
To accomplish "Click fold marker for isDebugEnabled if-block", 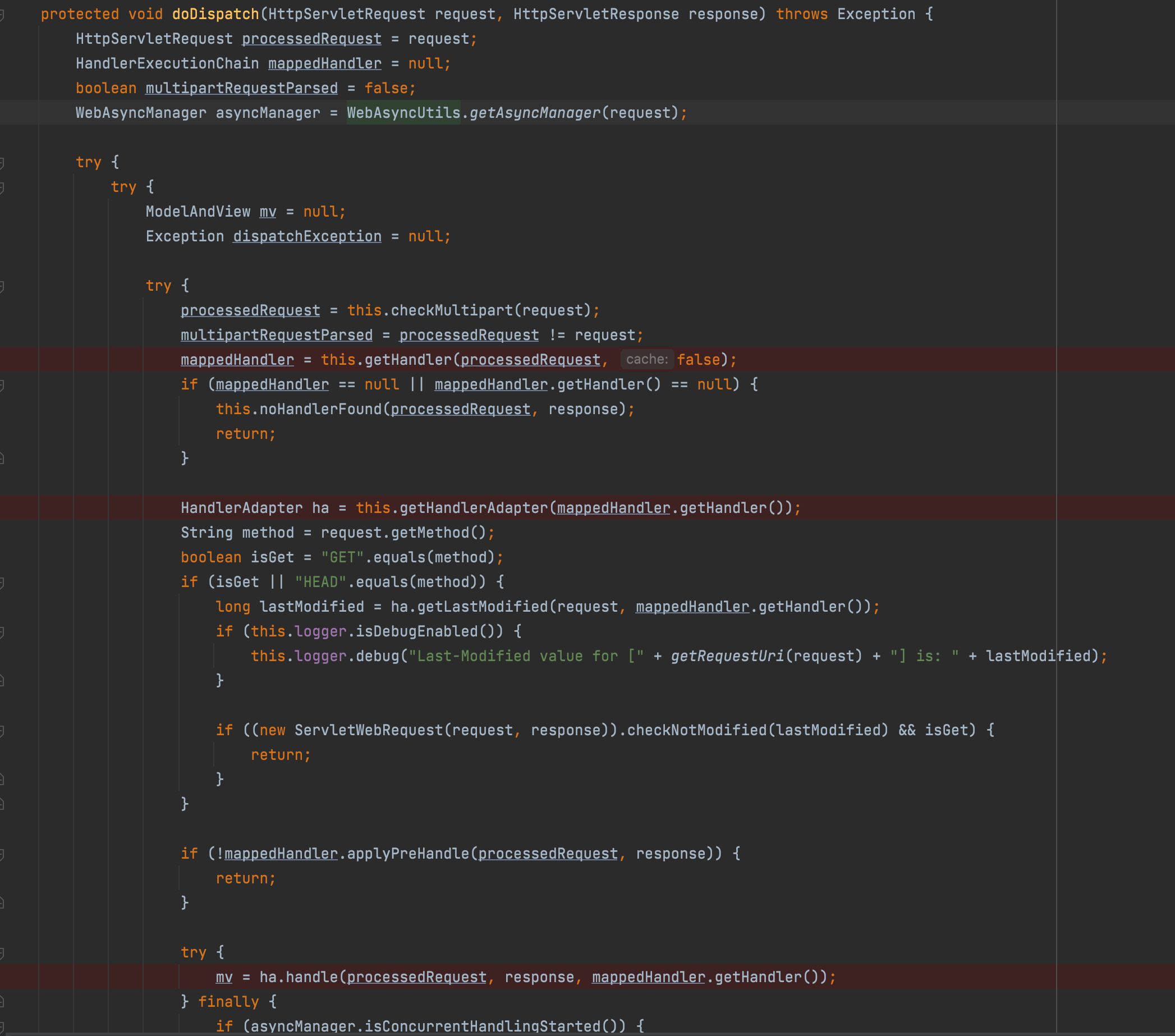I will tap(2, 632).
